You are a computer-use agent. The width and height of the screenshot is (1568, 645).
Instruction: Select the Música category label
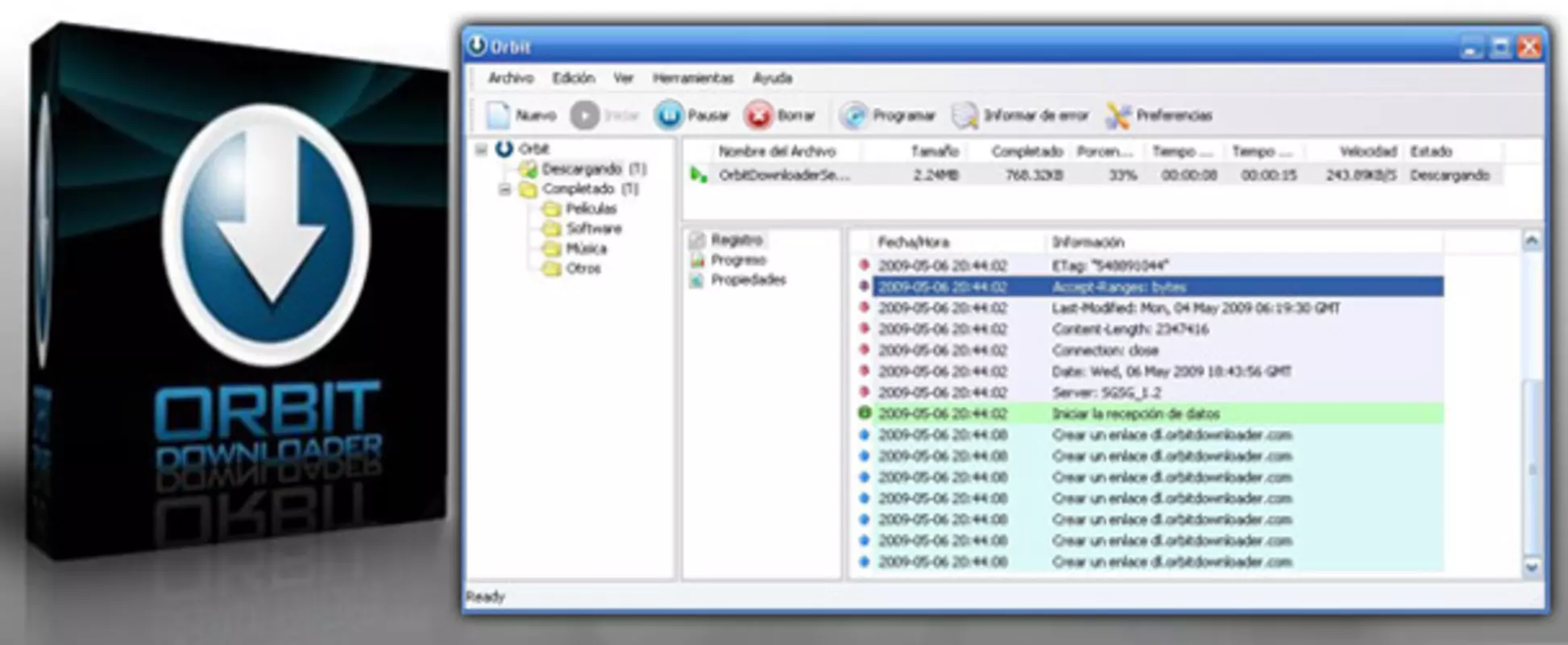pos(587,248)
